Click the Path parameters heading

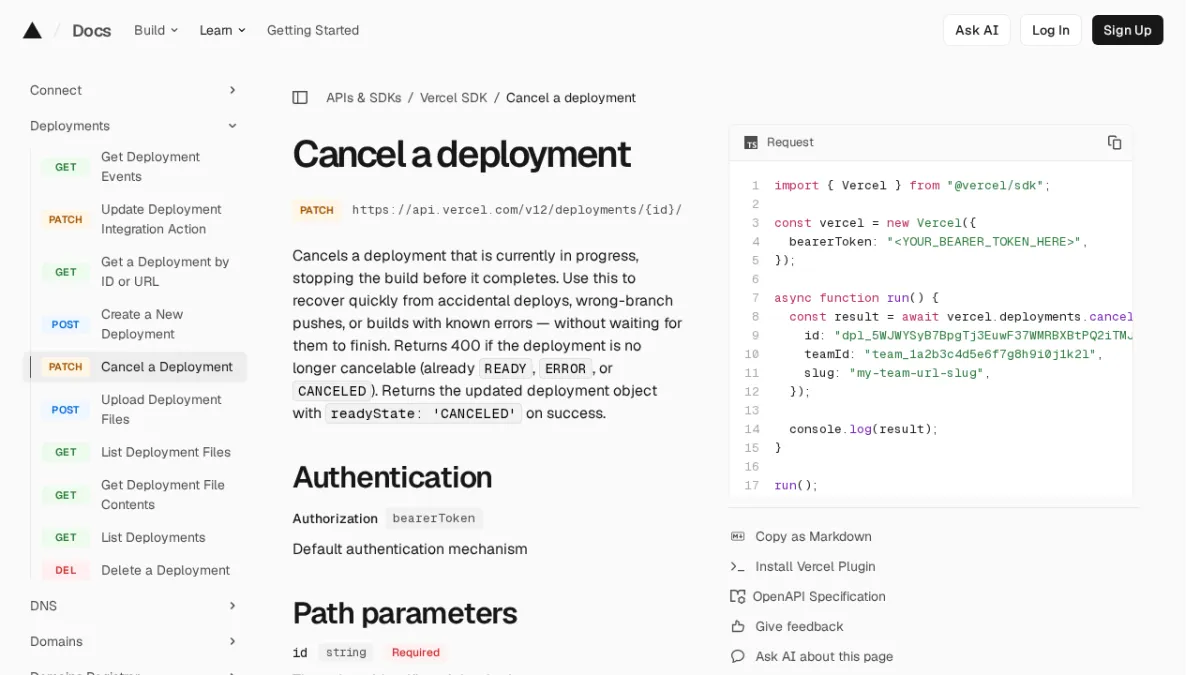click(x=405, y=613)
